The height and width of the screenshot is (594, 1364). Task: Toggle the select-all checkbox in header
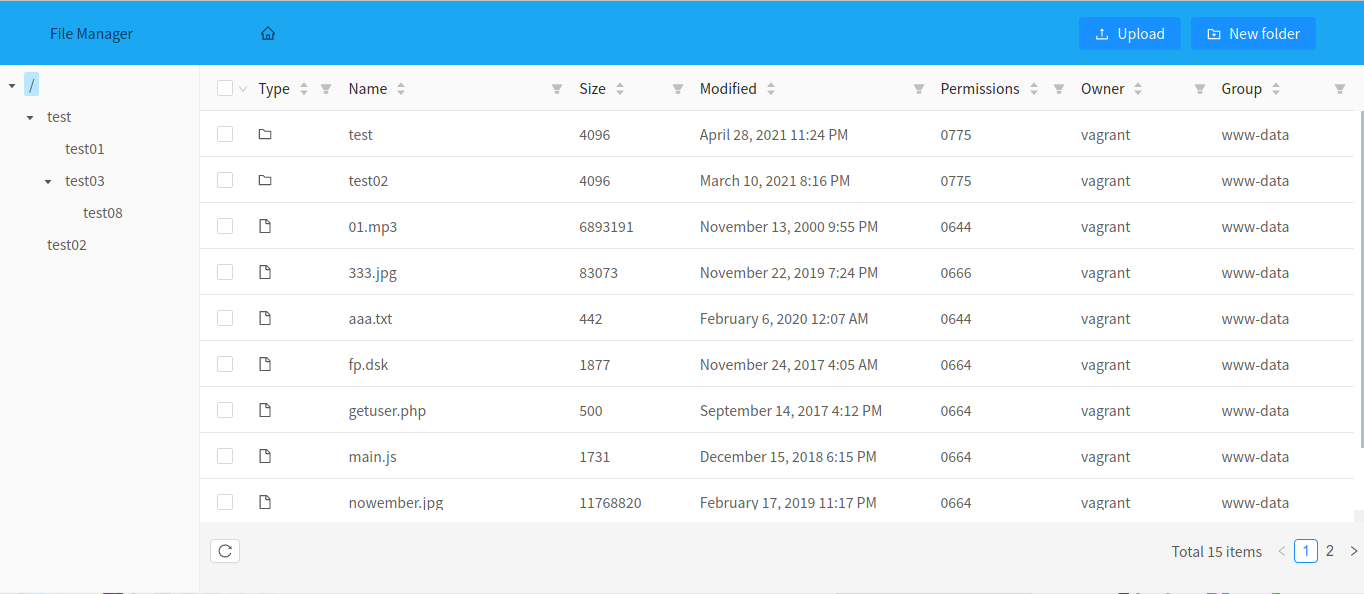point(225,89)
